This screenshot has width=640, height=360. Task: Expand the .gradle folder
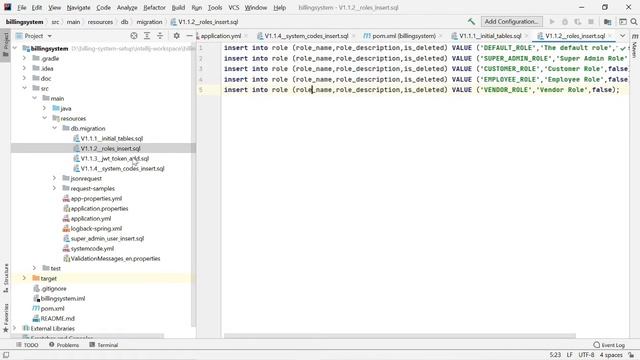24,58
